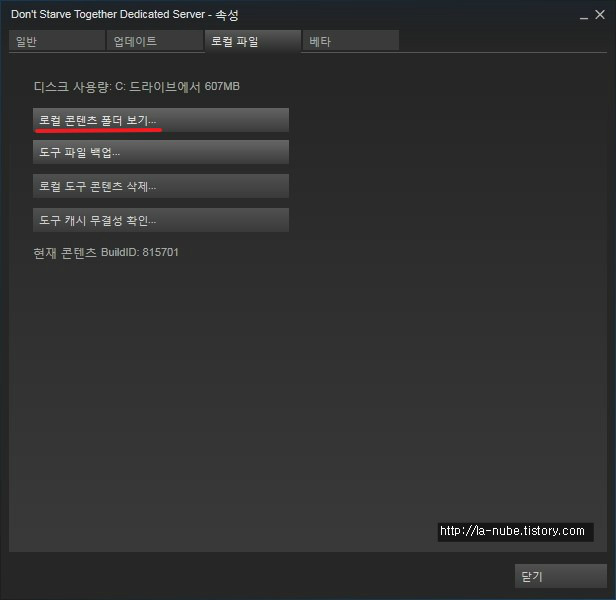Minimize the properties window
The image size is (616, 600).
[x=584, y=16]
